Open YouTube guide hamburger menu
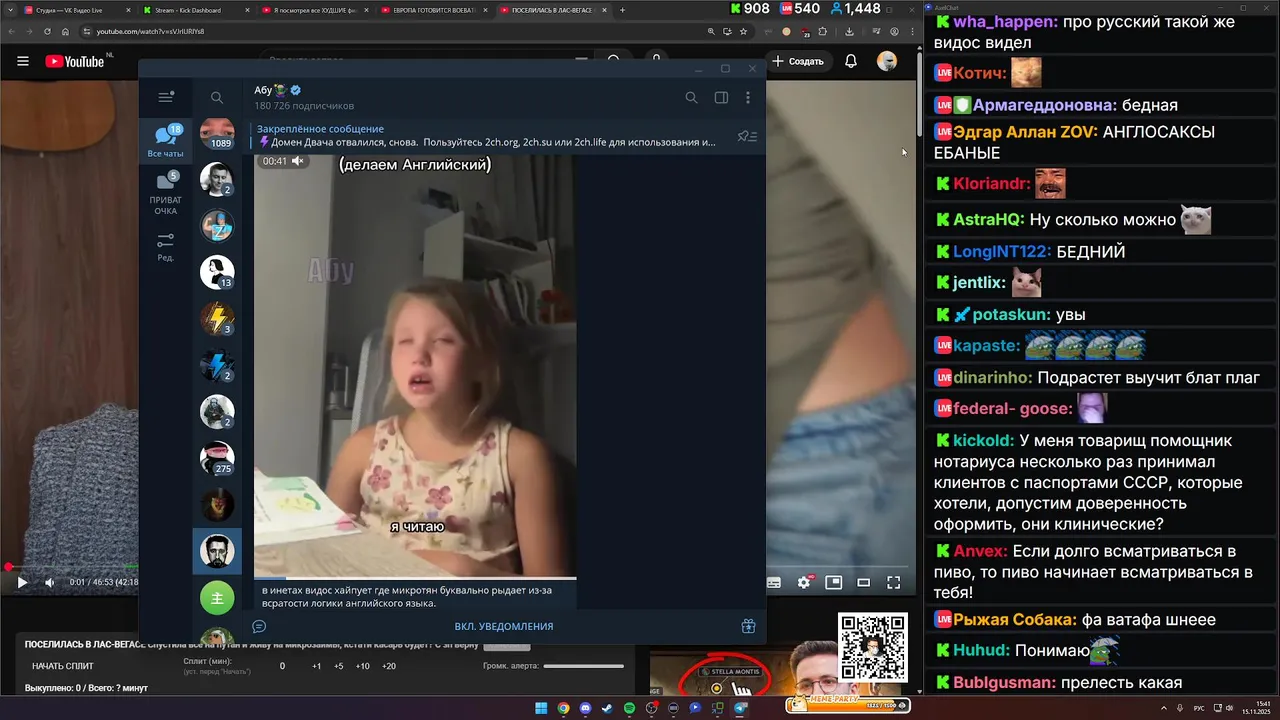 pos(23,61)
